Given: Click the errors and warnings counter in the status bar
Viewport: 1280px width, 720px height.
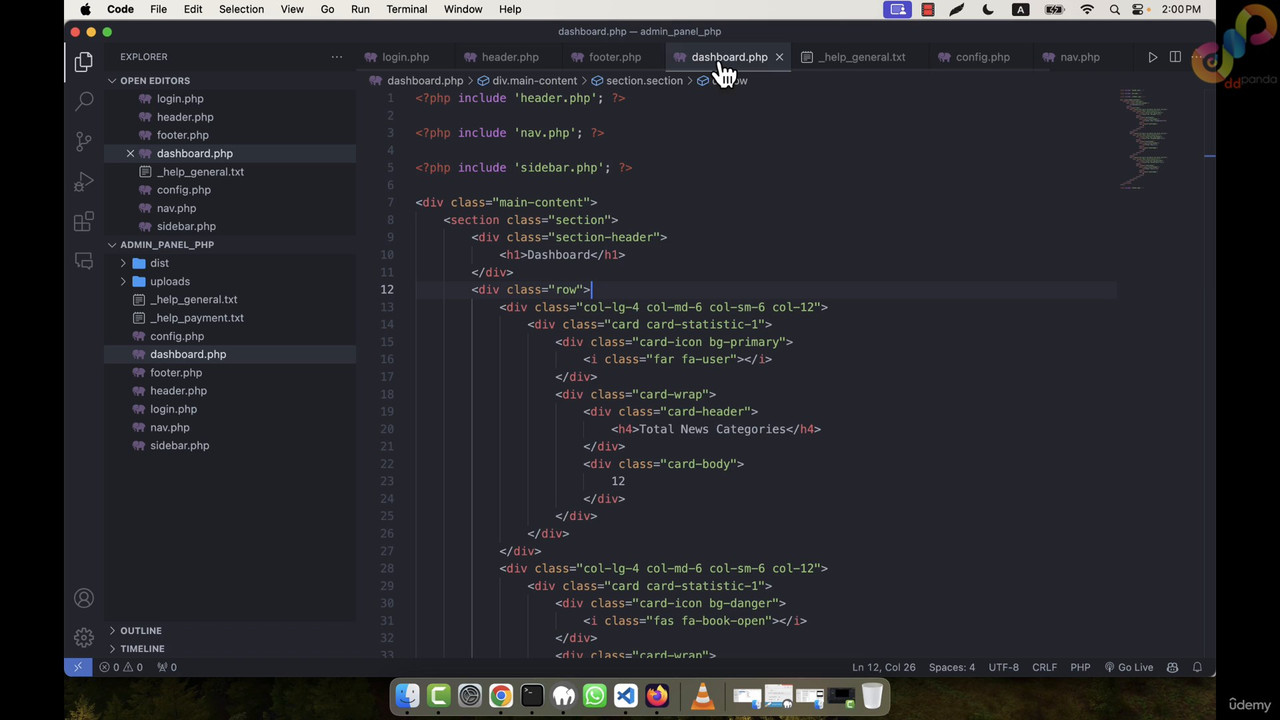Looking at the screenshot, I should (x=121, y=667).
